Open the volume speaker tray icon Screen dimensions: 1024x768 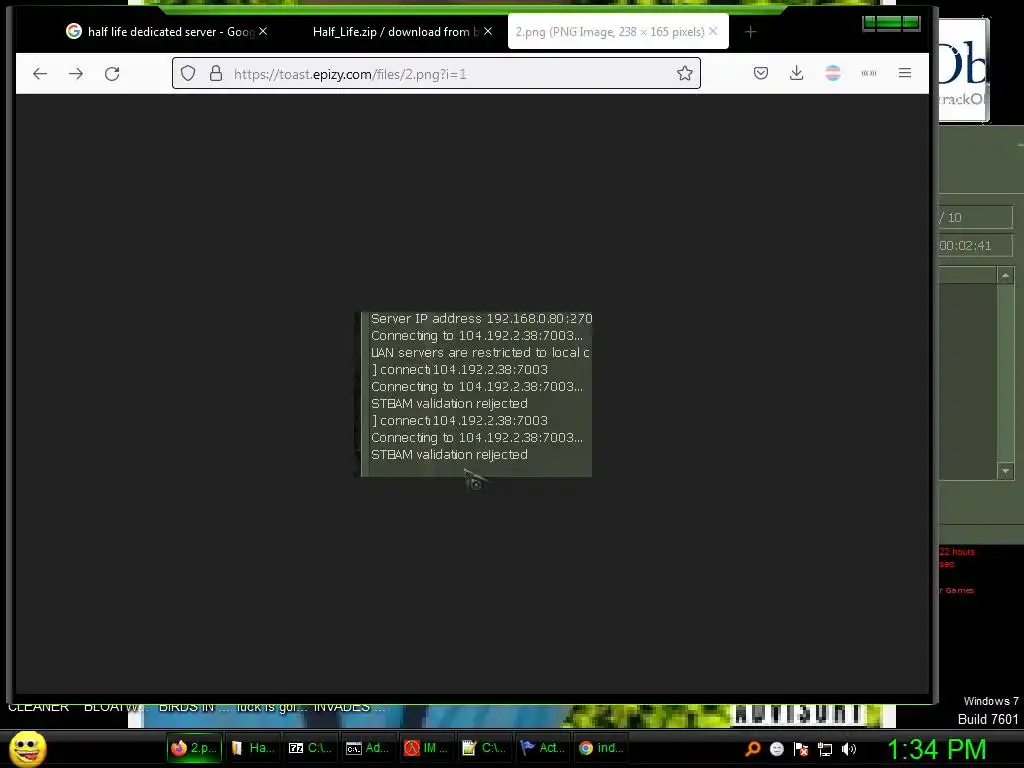pyautogui.click(x=849, y=749)
